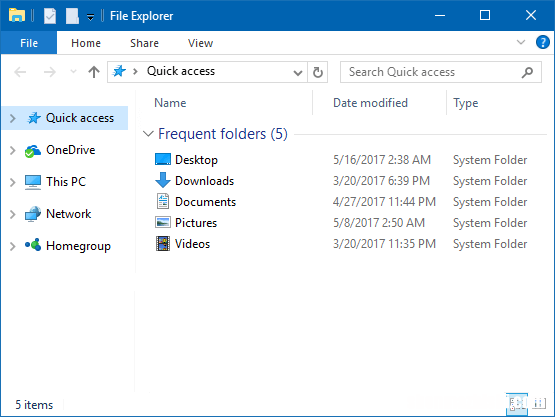This screenshot has width=555, height=417.
Task: Click the Refresh button beside address bar
Action: (317, 72)
